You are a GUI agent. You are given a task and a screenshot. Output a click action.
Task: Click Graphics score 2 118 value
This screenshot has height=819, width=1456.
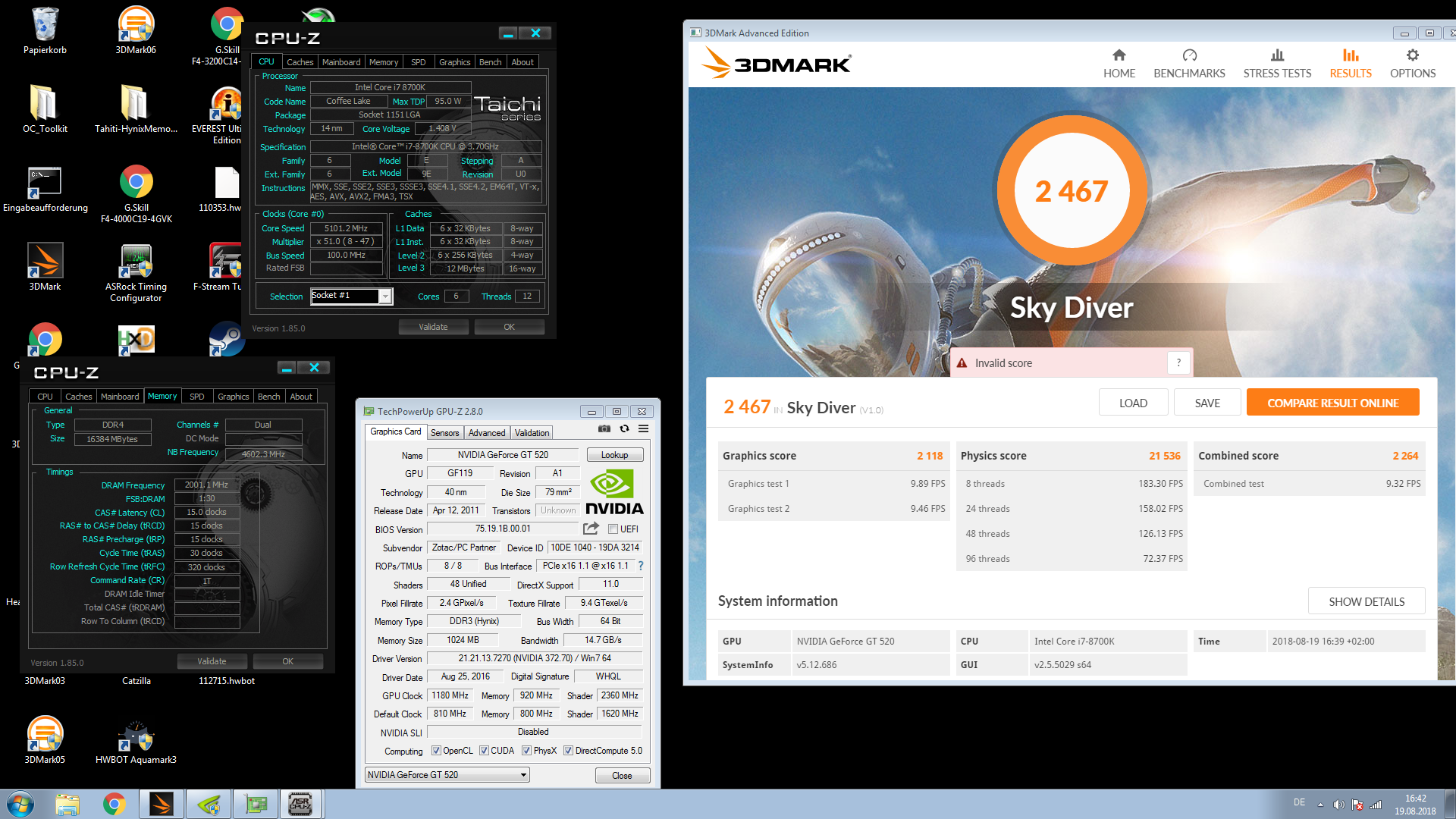pos(930,456)
